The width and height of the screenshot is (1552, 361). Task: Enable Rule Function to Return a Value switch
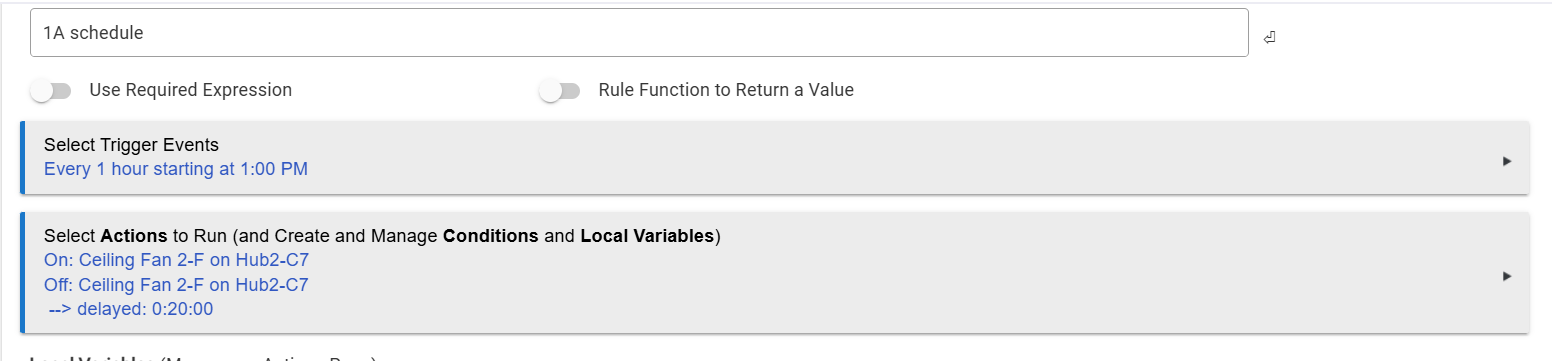559,91
